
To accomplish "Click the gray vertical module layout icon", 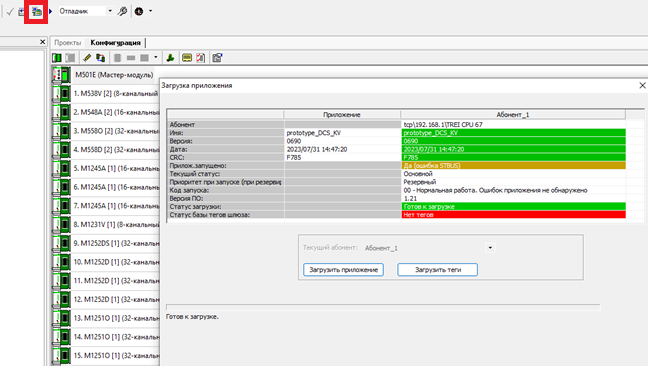I will pyautogui.click(x=118, y=58).
